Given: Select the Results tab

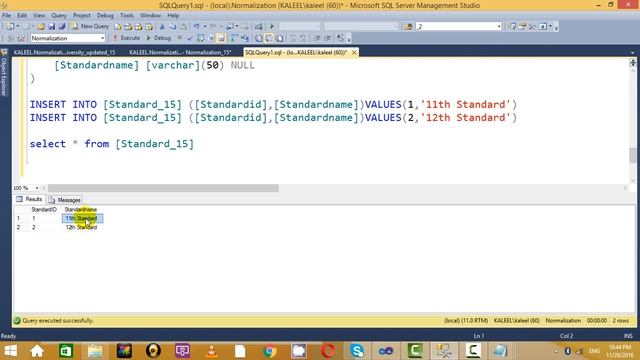Looking at the screenshot, I should (29, 200).
